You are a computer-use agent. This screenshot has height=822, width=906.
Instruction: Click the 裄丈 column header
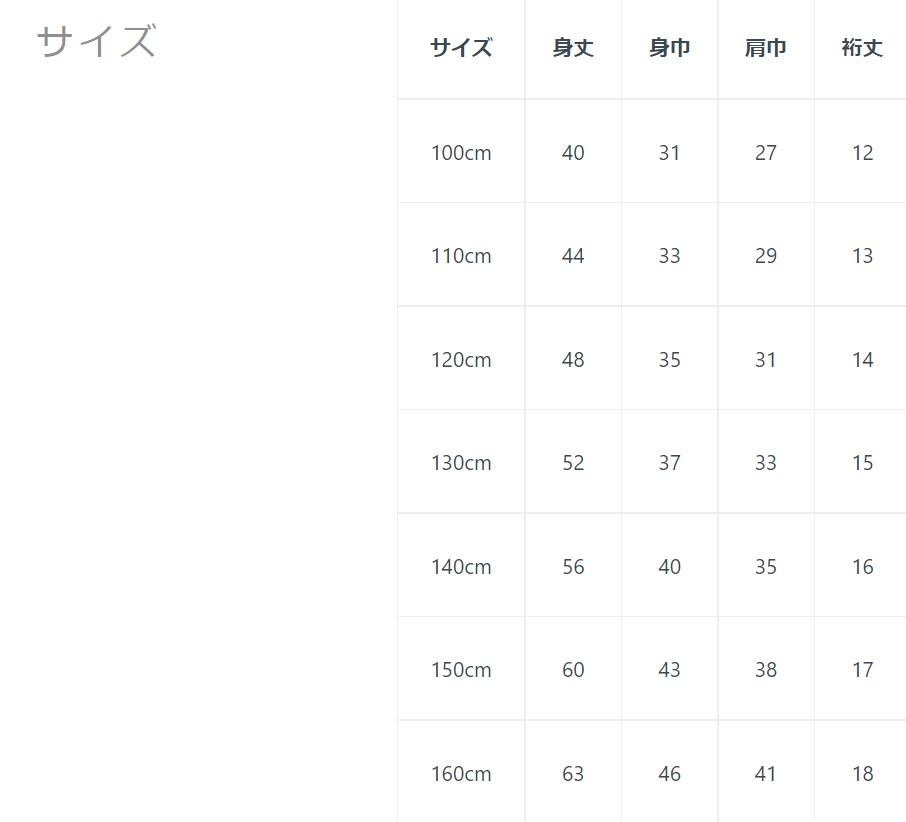tap(862, 48)
